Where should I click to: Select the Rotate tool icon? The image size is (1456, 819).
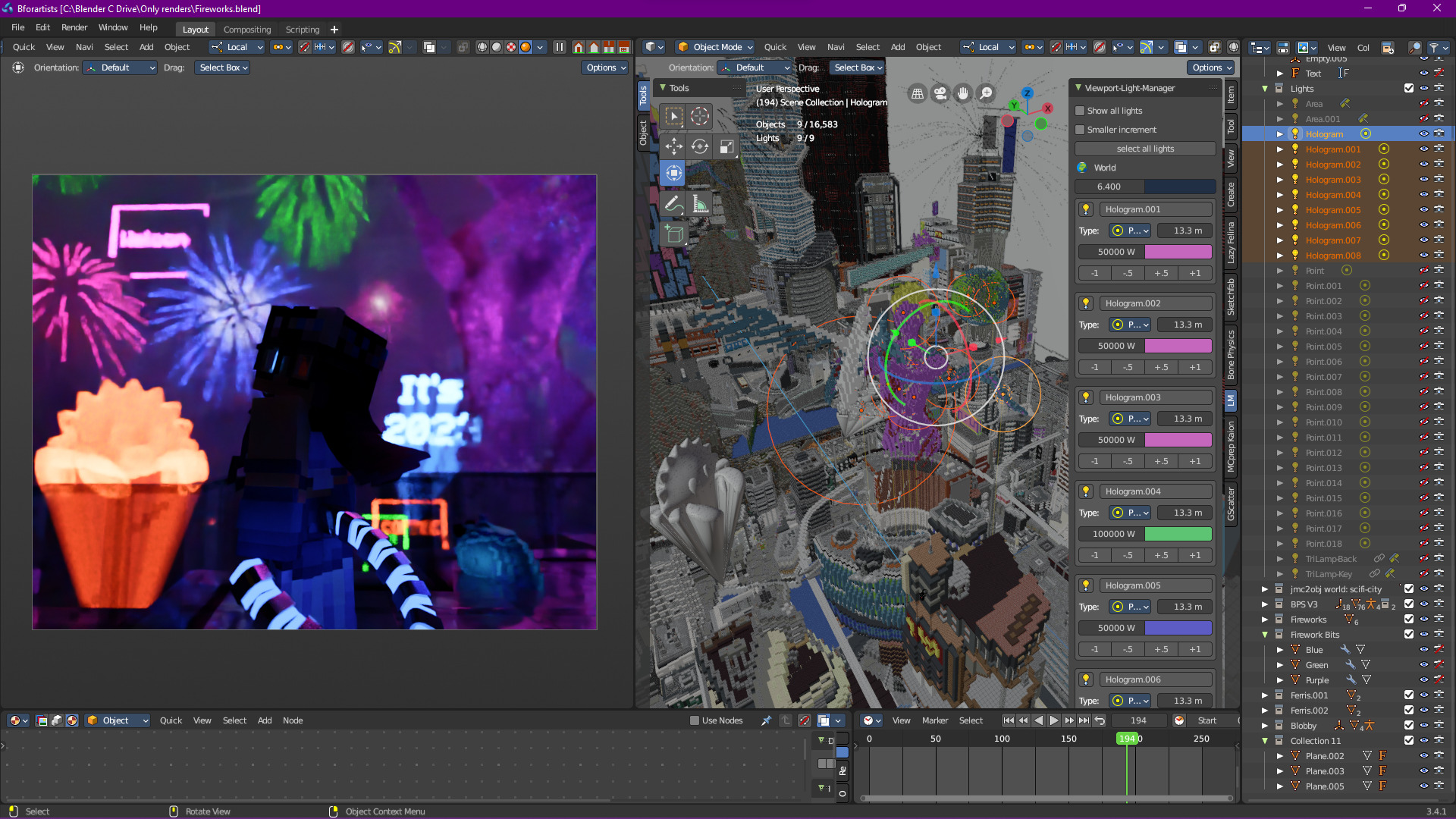[x=700, y=146]
